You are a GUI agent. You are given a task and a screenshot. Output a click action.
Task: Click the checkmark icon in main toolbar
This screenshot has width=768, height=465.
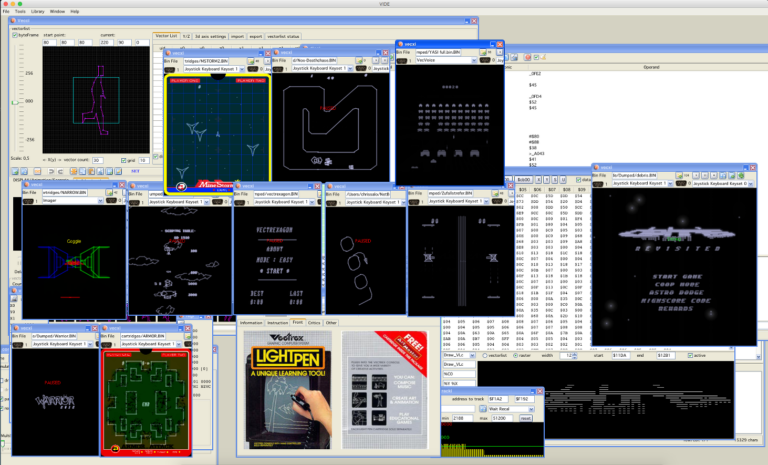pos(536,57)
